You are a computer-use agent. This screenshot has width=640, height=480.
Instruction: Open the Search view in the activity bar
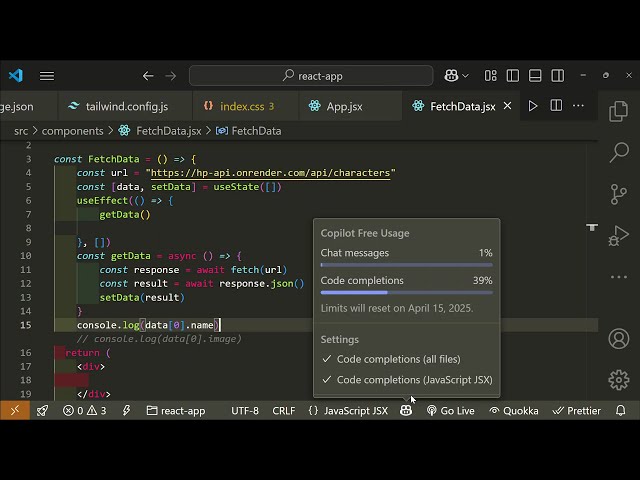point(619,152)
